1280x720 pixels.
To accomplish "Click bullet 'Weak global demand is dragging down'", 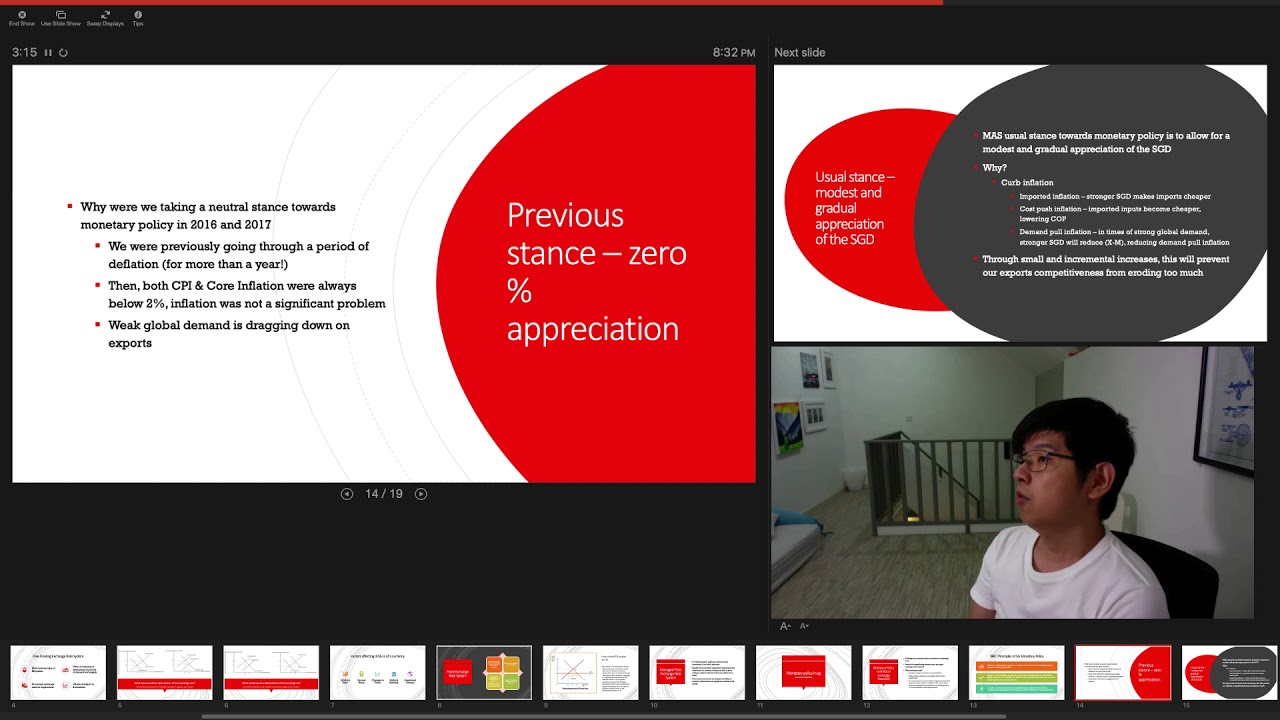I will click(x=229, y=334).
